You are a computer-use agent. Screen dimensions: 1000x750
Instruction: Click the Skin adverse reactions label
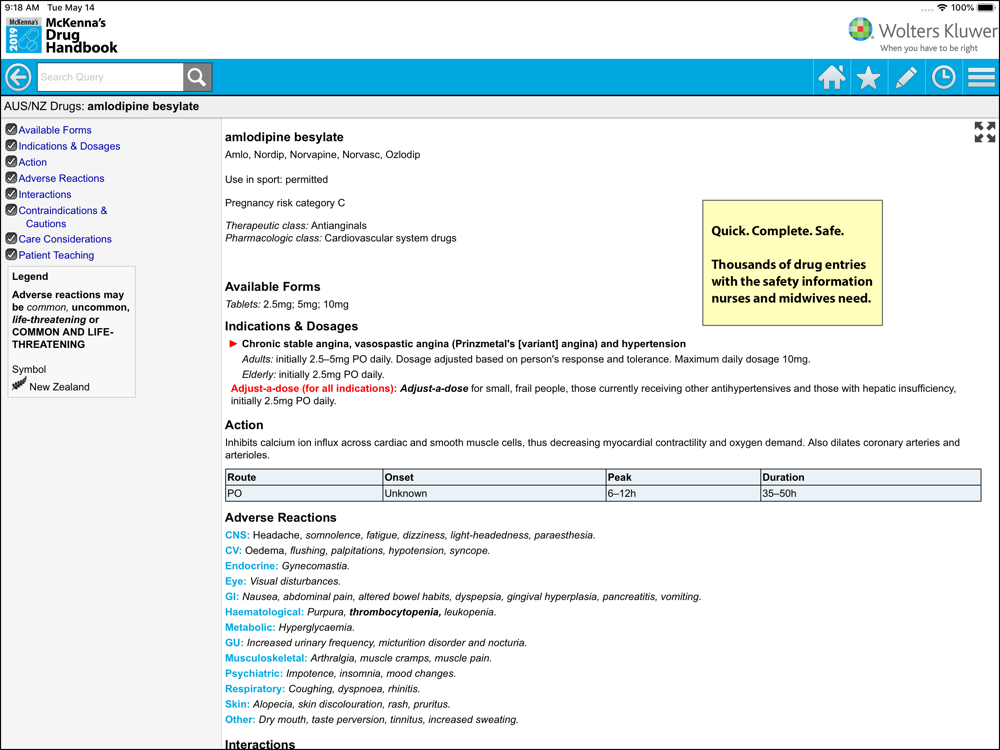[237, 704]
